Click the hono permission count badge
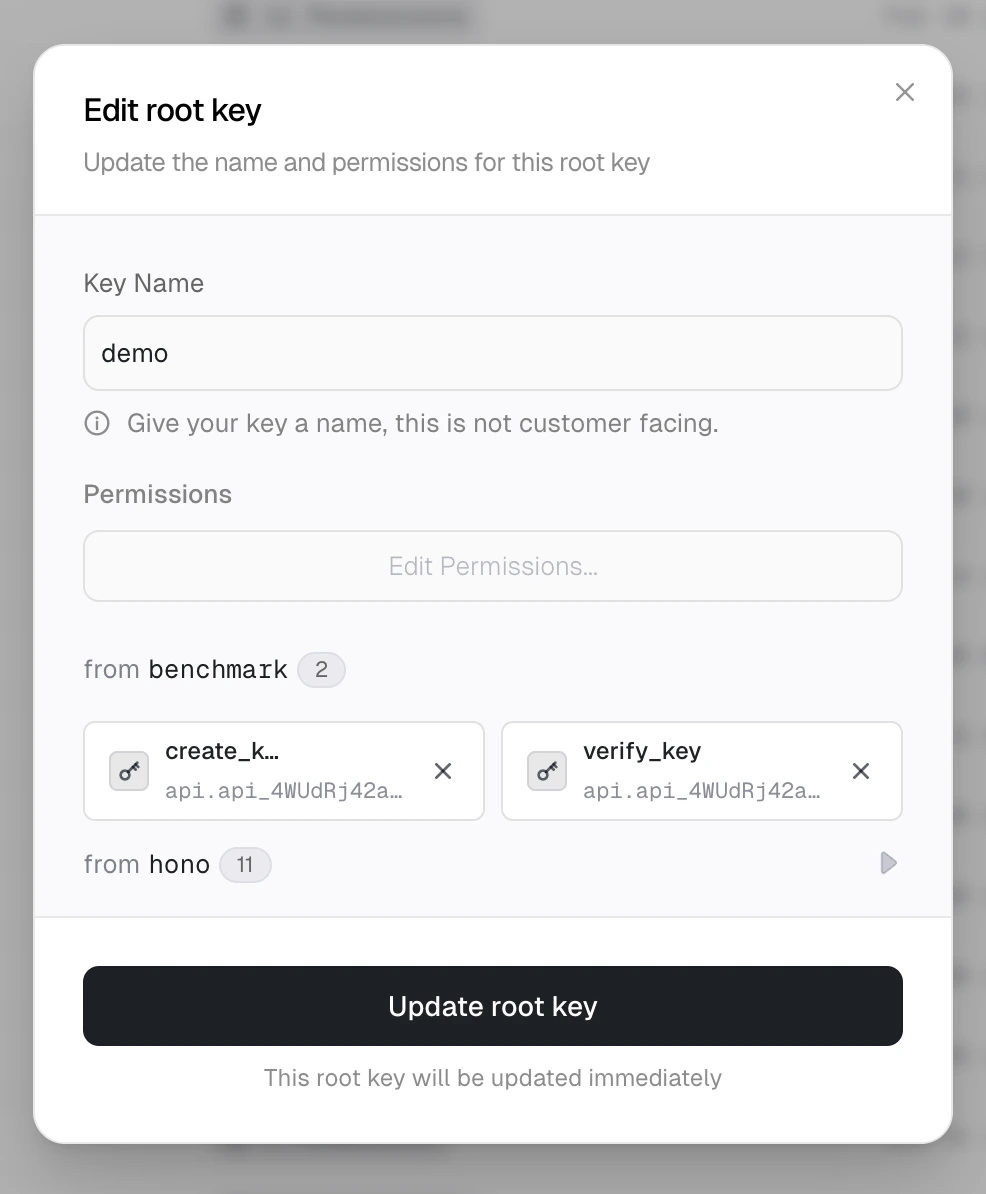The width and height of the screenshot is (986, 1194). coord(245,864)
